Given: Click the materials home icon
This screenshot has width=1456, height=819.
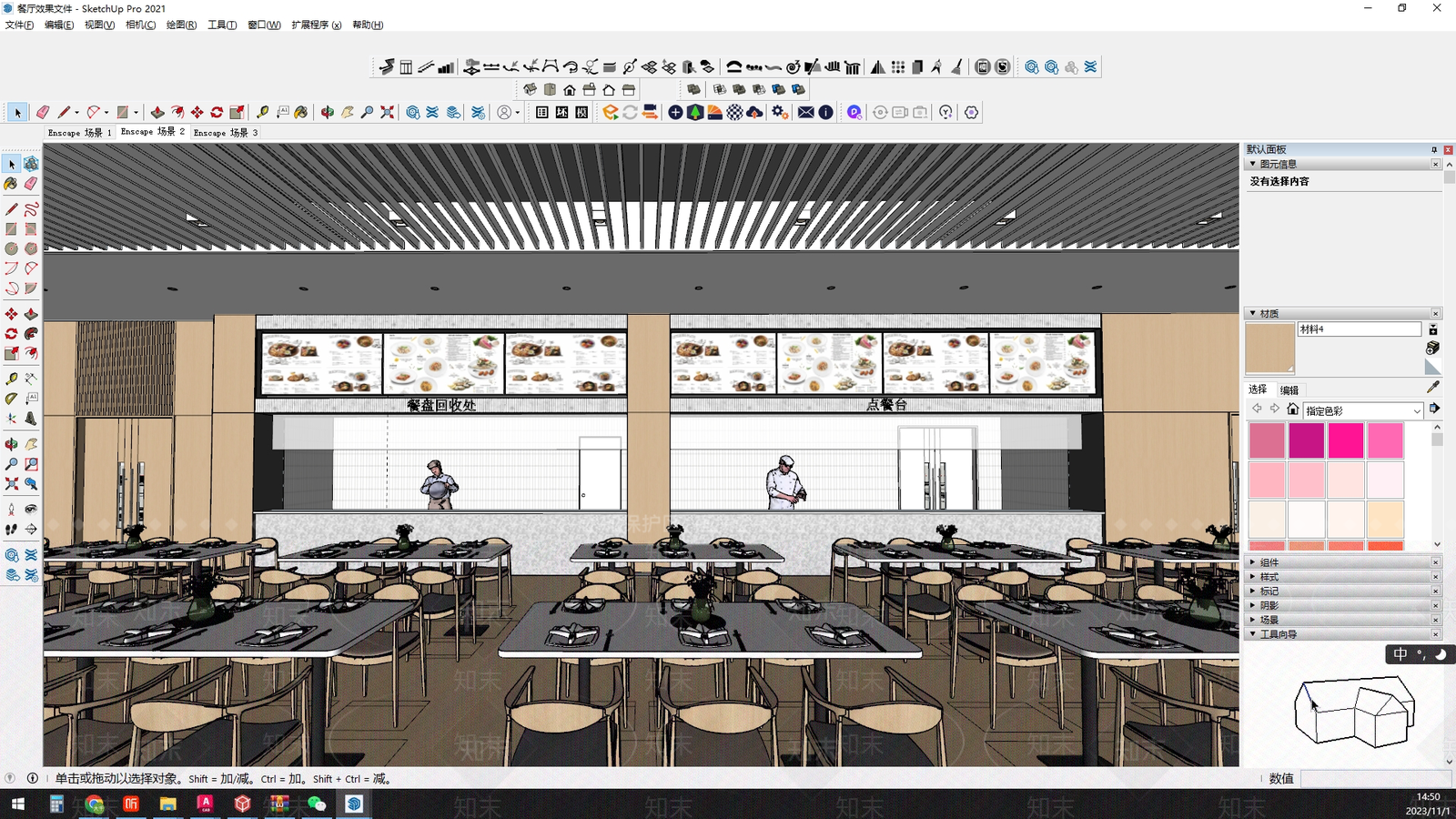Looking at the screenshot, I should 1292,409.
